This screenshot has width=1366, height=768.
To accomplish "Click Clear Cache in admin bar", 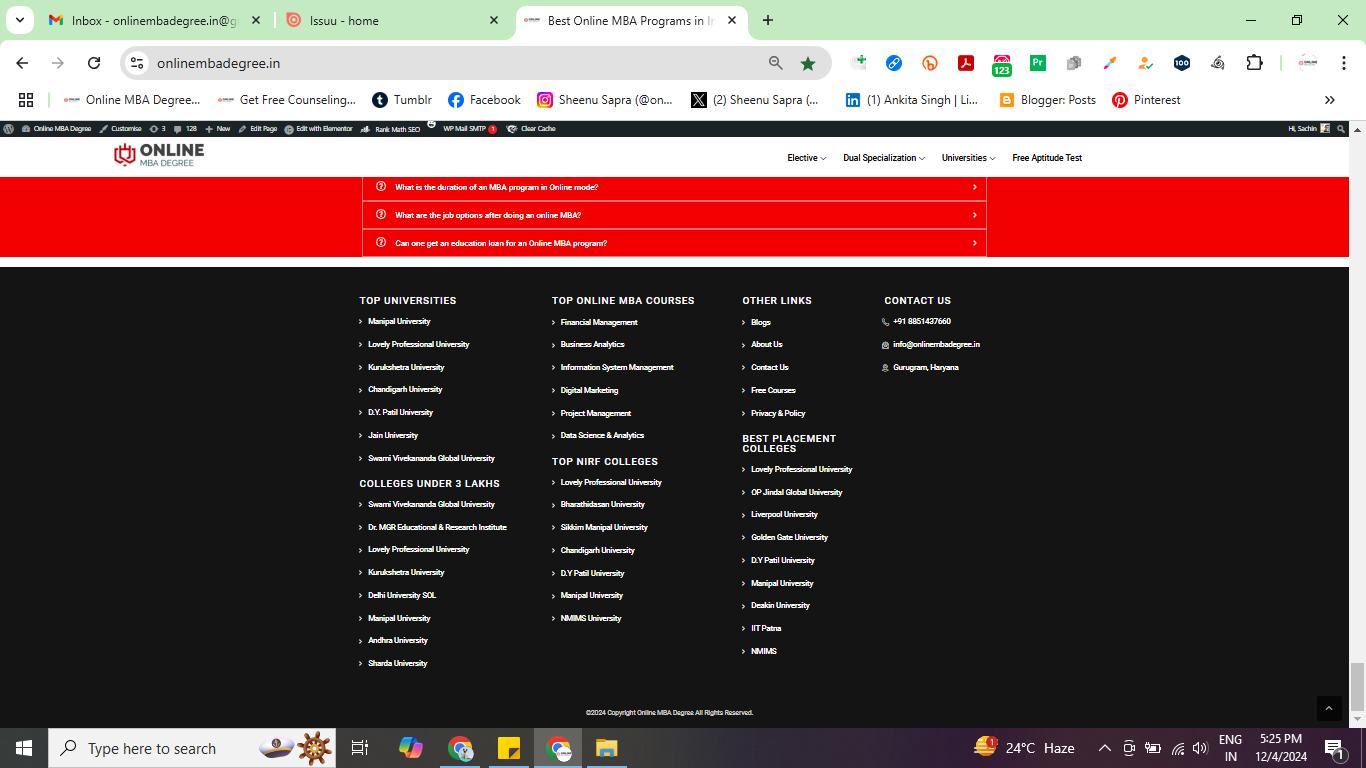I will point(531,129).
